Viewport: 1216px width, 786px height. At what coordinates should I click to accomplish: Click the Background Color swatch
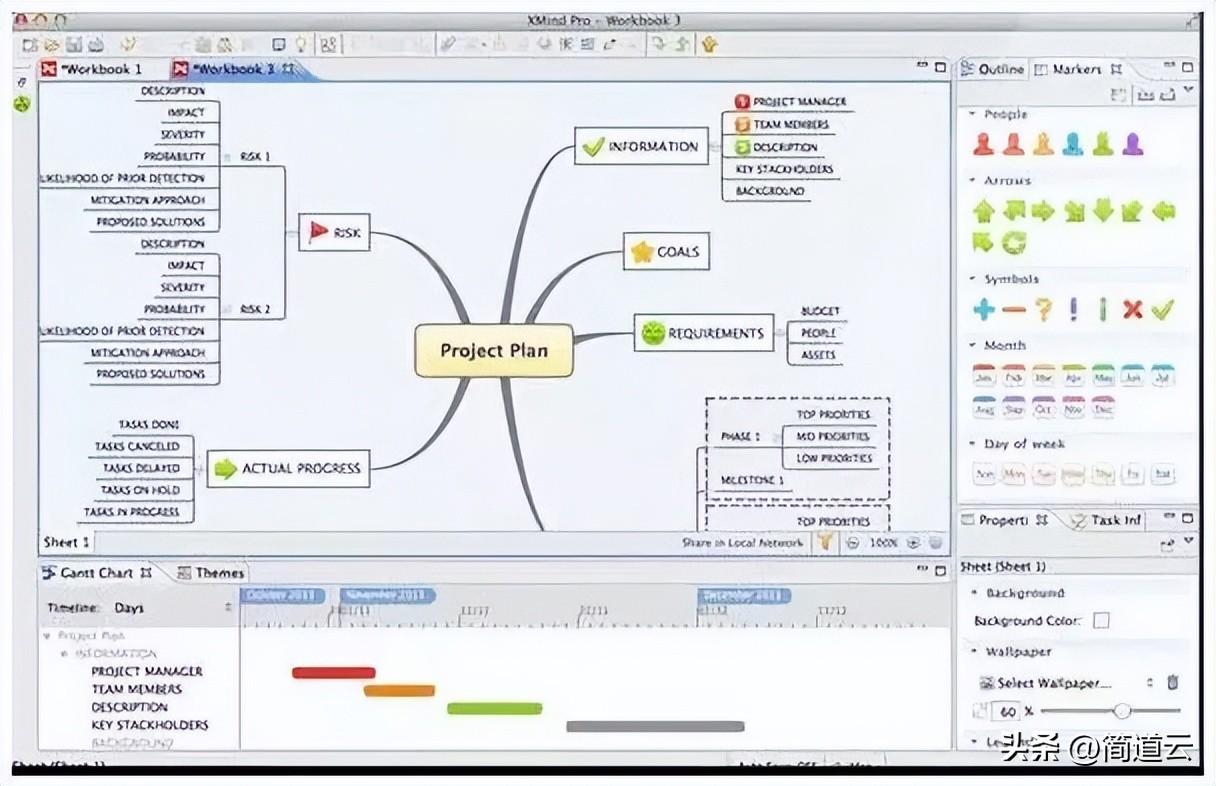pyautogui.click(x=1101, y=621)
